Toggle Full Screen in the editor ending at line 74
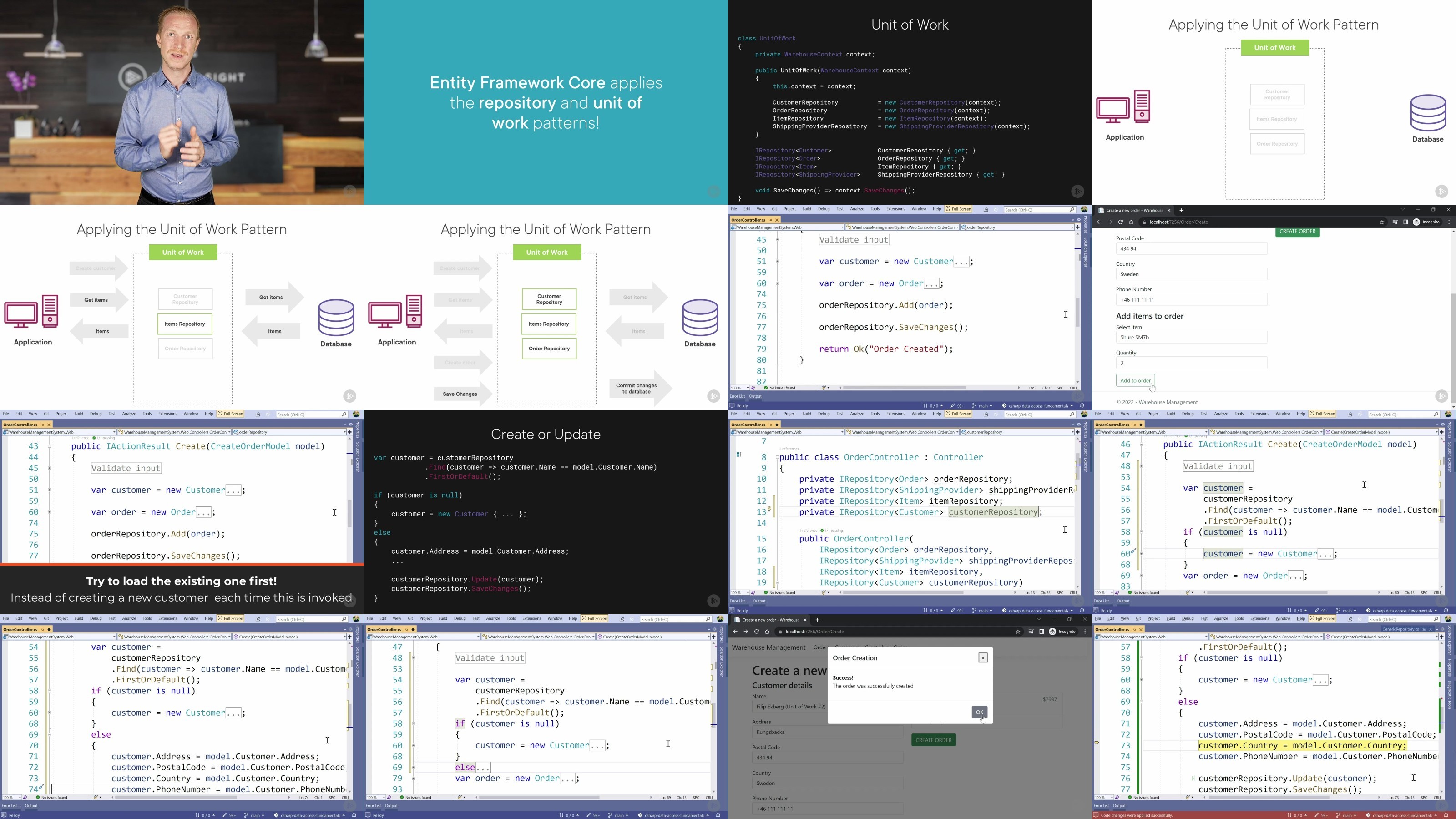Image resolution: width=1456 pixels, height=819 pixels. pyautogui.click(x=231, y=618)
